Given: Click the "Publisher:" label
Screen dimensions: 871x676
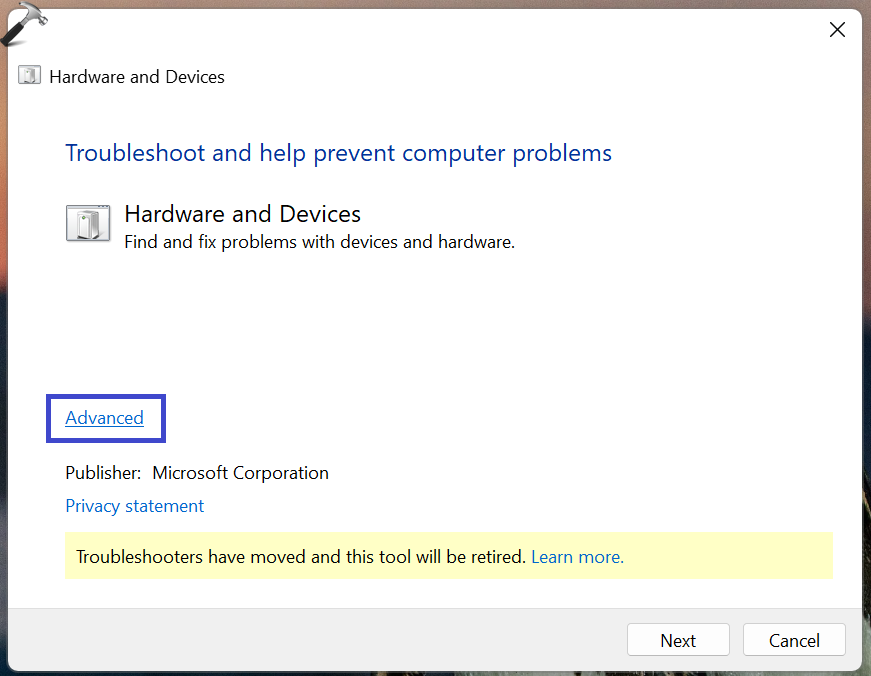Looking at the screenshot, I should [x=103, y=473].
